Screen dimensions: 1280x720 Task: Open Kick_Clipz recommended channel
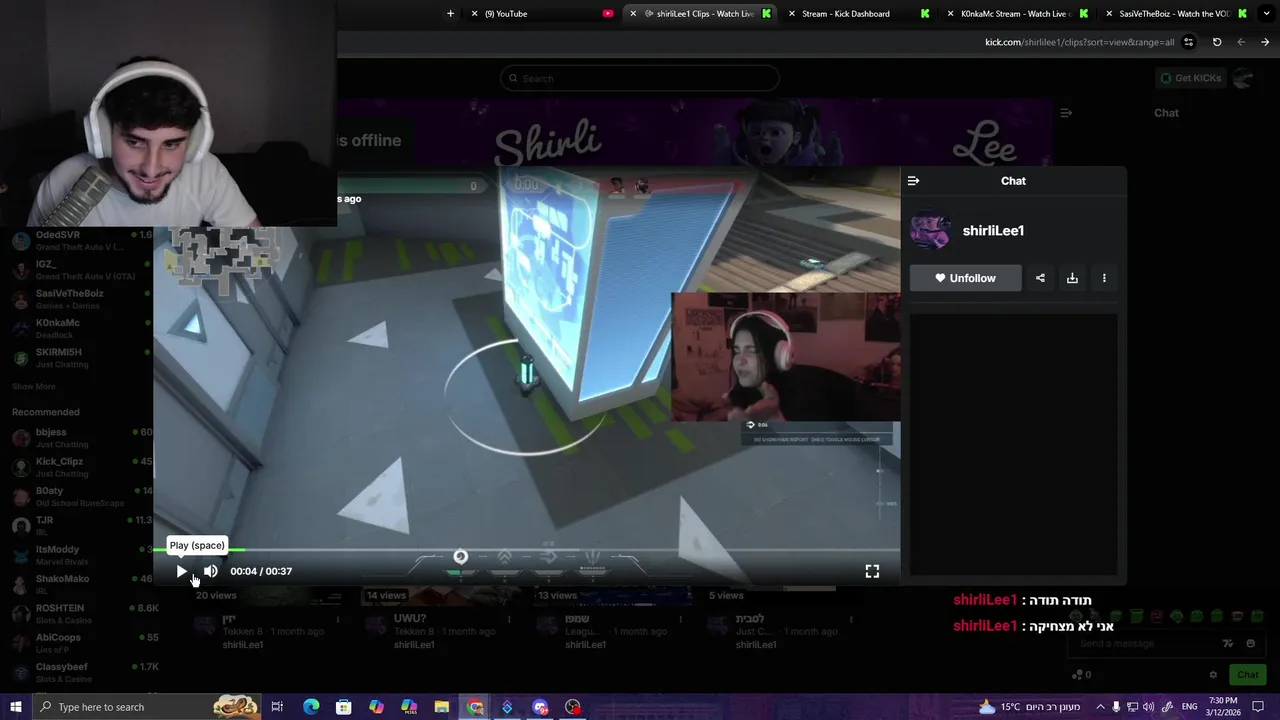(x=80, y=467)
